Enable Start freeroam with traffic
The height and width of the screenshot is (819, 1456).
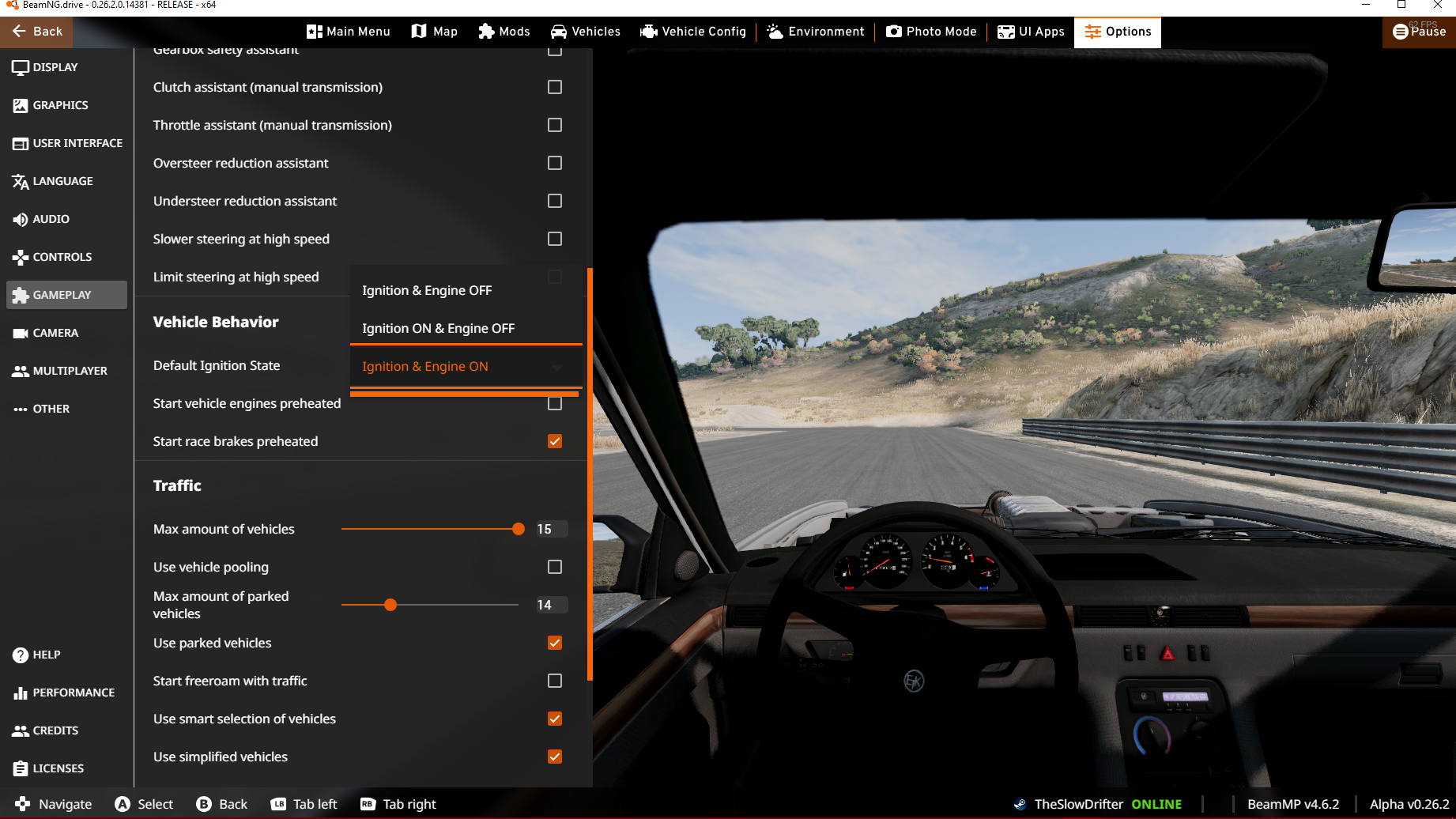[x=555, y=681]
